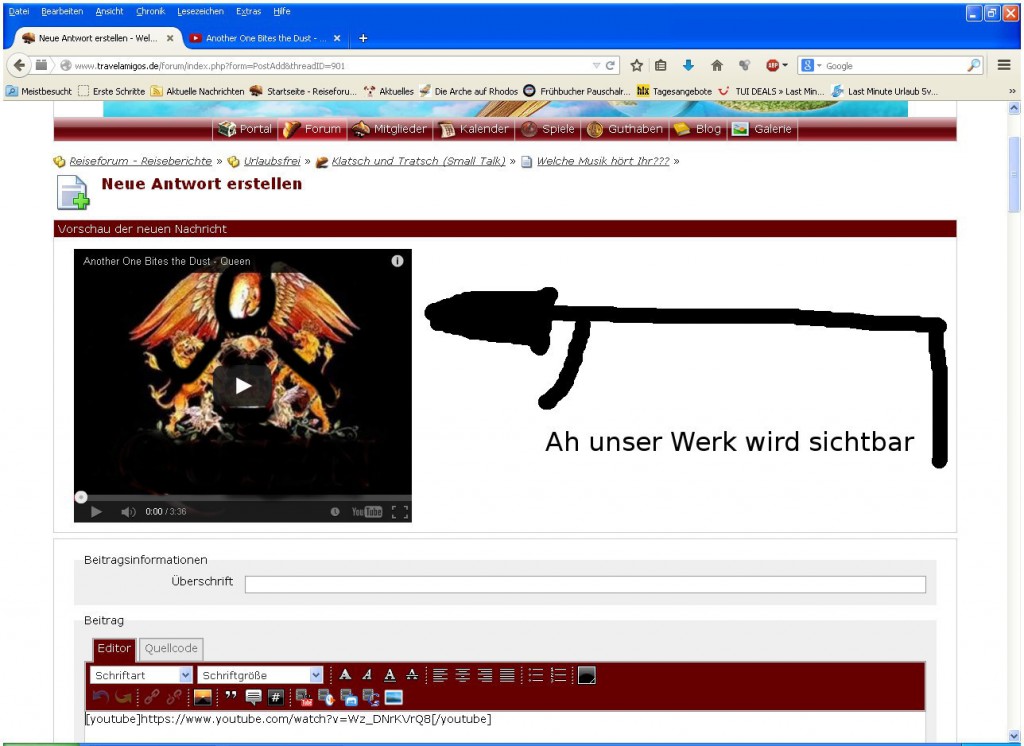
Task: Center text using editor toolbar icon
Action: (462, 675)
